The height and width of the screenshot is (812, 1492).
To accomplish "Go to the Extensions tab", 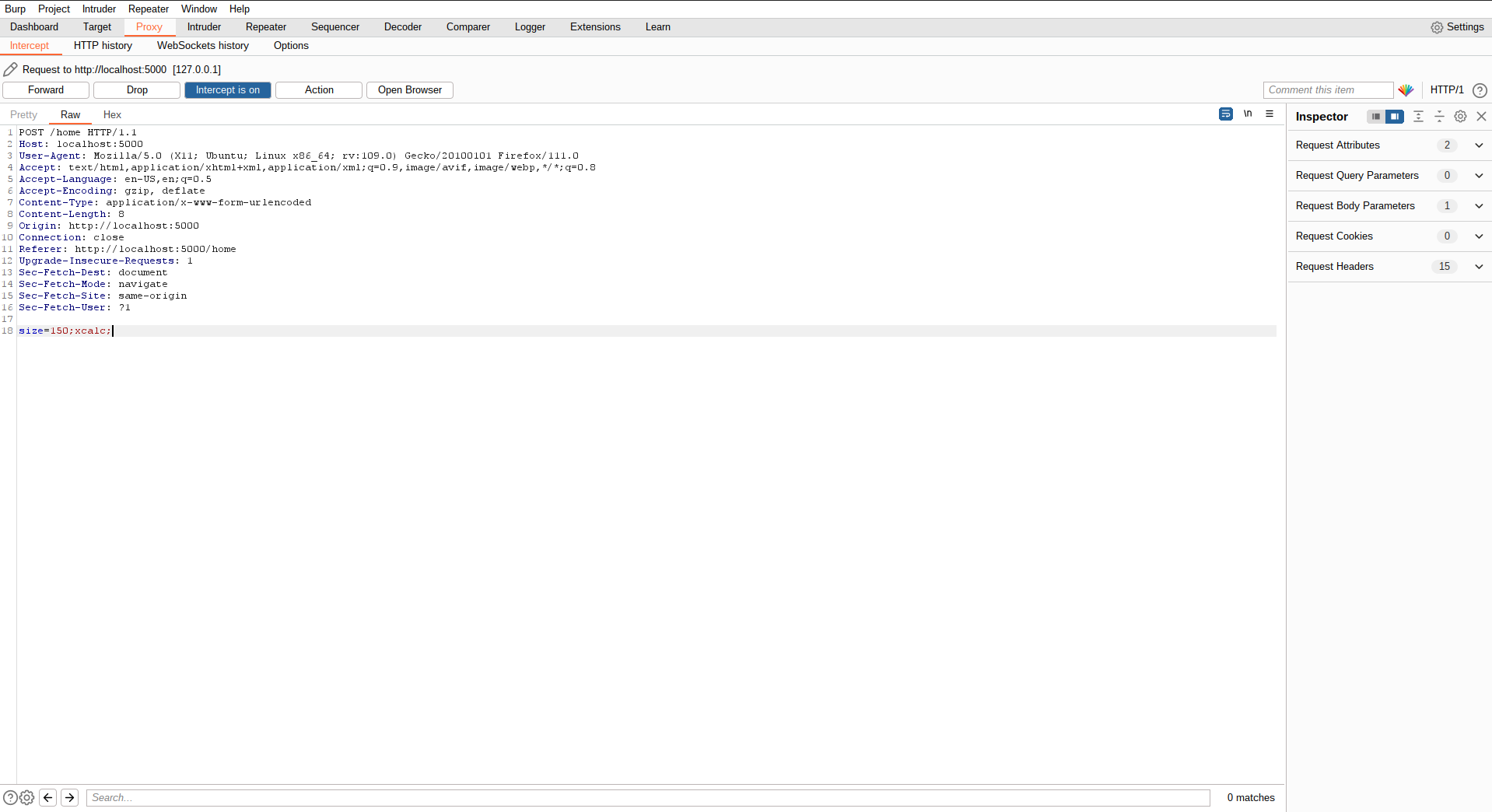I will pos(595,27).
